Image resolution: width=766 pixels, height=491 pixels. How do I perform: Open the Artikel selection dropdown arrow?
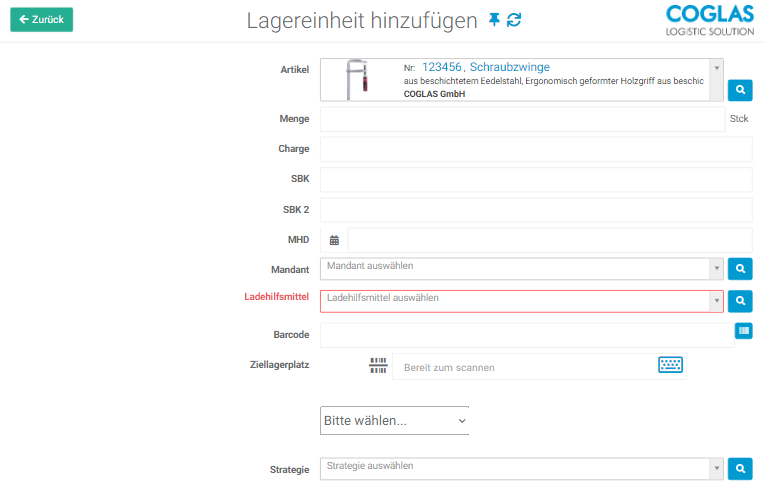(716, 68)
